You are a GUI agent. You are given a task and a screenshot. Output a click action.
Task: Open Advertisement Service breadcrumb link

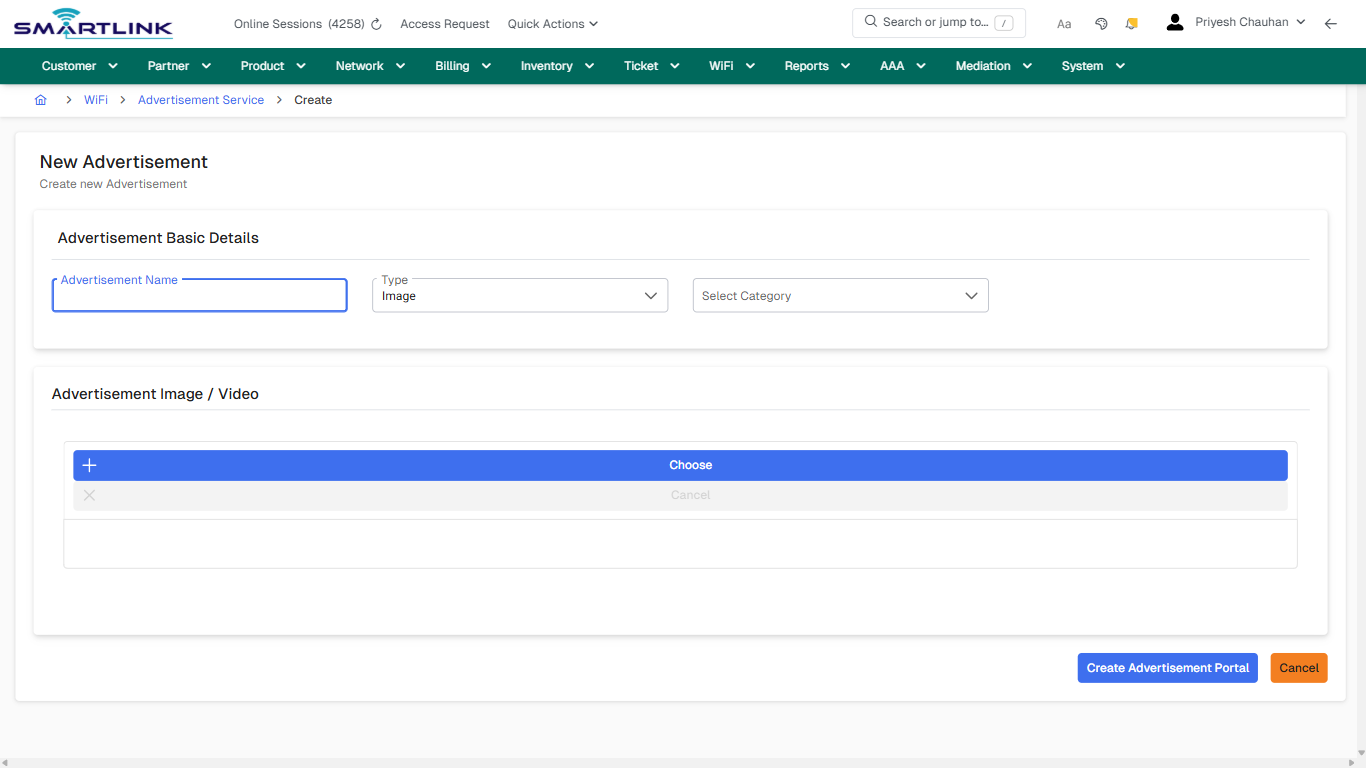coord(200,99)
